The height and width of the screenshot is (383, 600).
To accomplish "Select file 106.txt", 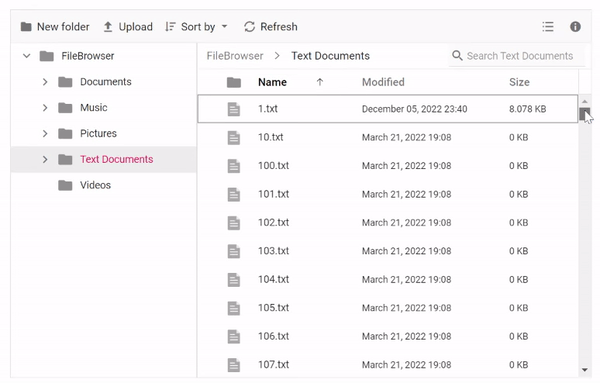I will [x=388, y=336].
